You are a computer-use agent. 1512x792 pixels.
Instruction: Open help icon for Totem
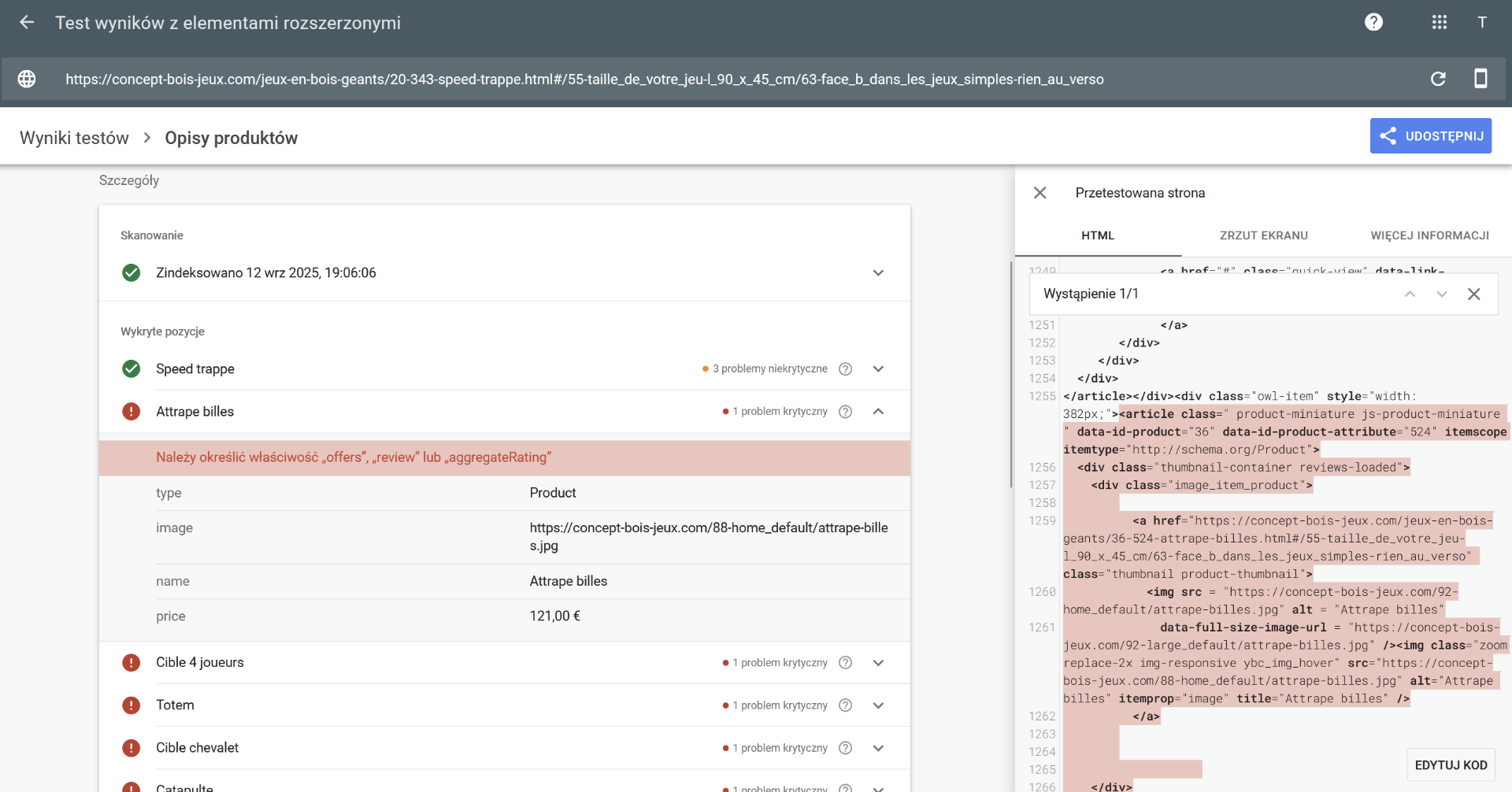(845, 705)
